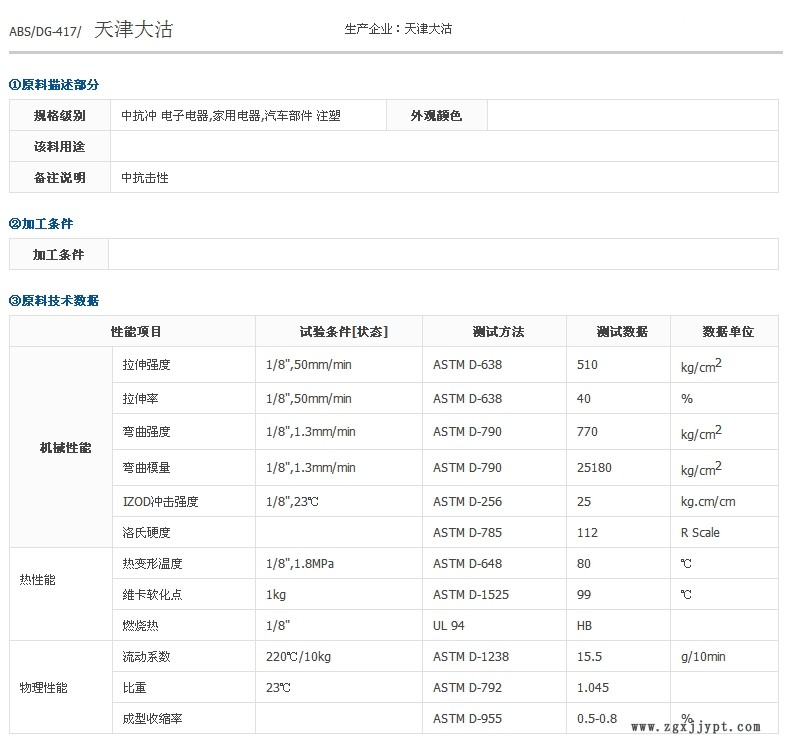Select the 该料用途 row label
This screenshot has width=788, height=749.
point(59,147)
